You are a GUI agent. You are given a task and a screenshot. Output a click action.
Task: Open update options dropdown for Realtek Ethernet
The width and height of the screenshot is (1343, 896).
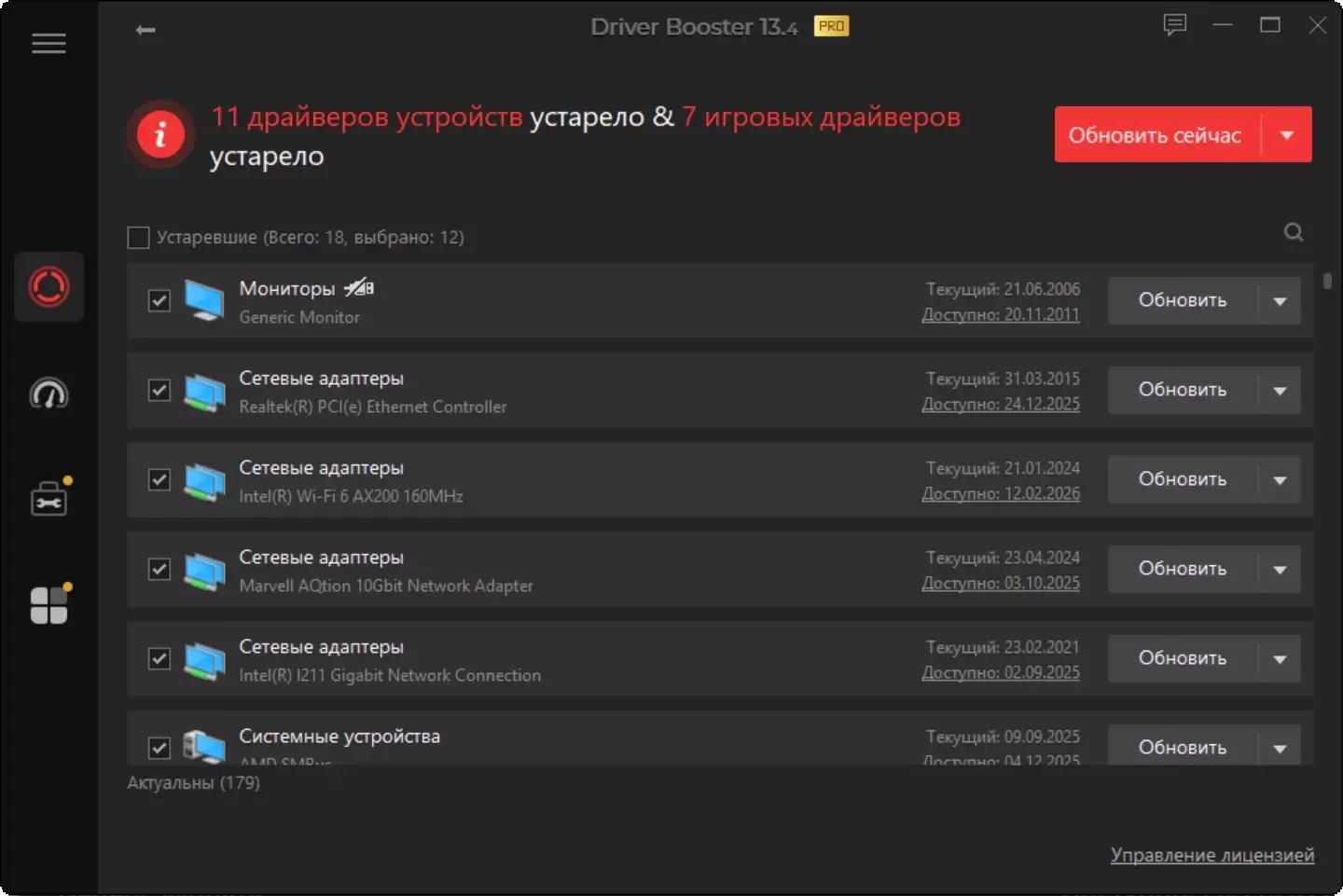click(1280, 391)
